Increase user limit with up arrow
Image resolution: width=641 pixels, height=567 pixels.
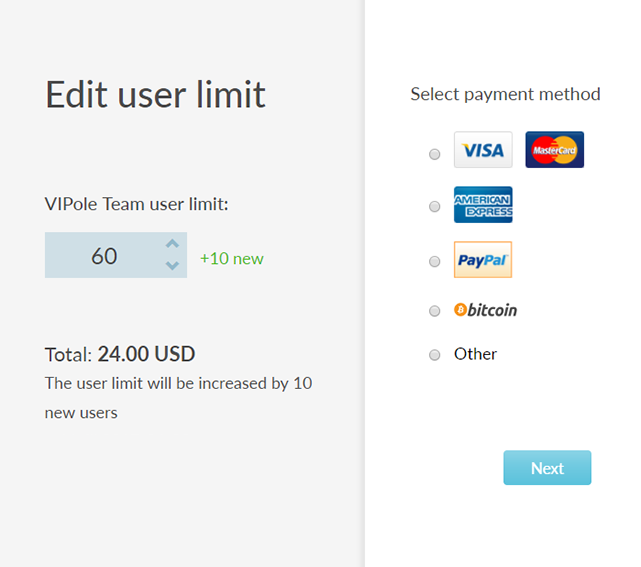click(173, 244)
